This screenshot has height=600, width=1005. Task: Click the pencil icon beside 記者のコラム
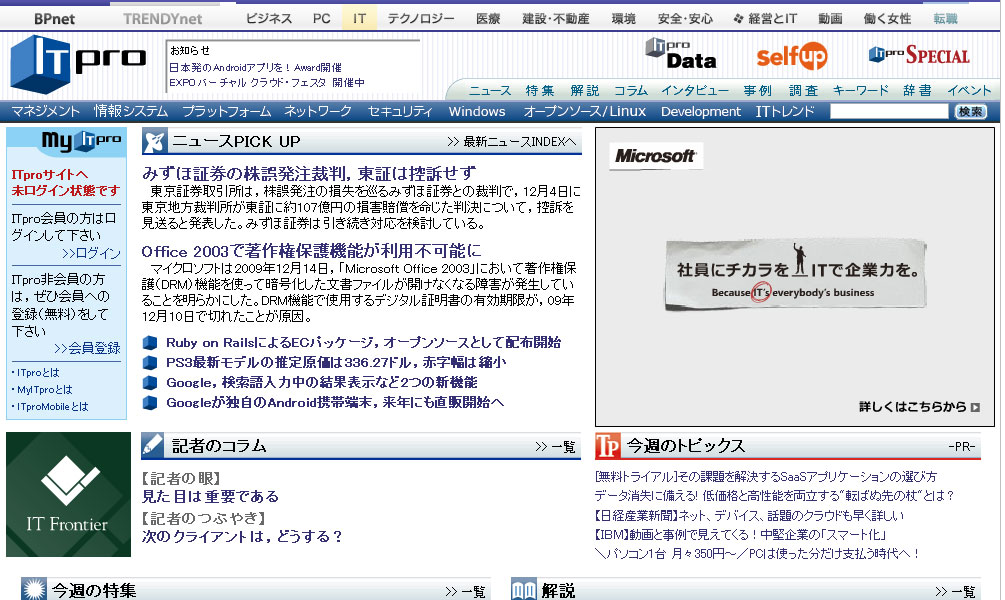coord(152,445)
